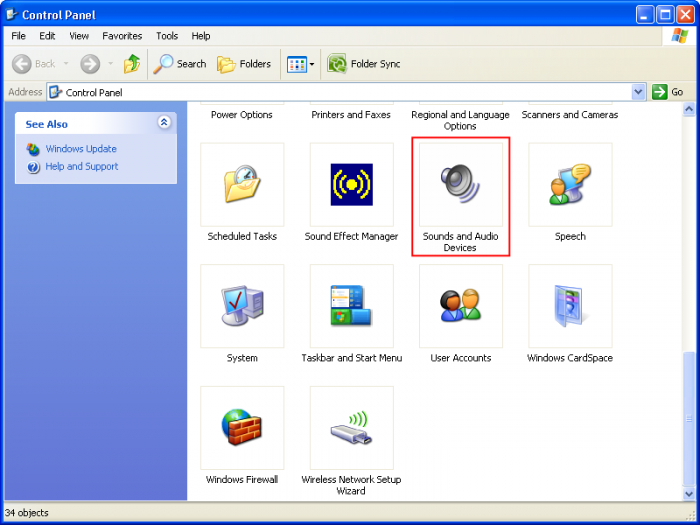Click the Power Options label
The width and height of the screenshot is (700, 525).
pyautogui.click(x=242, y=115)
